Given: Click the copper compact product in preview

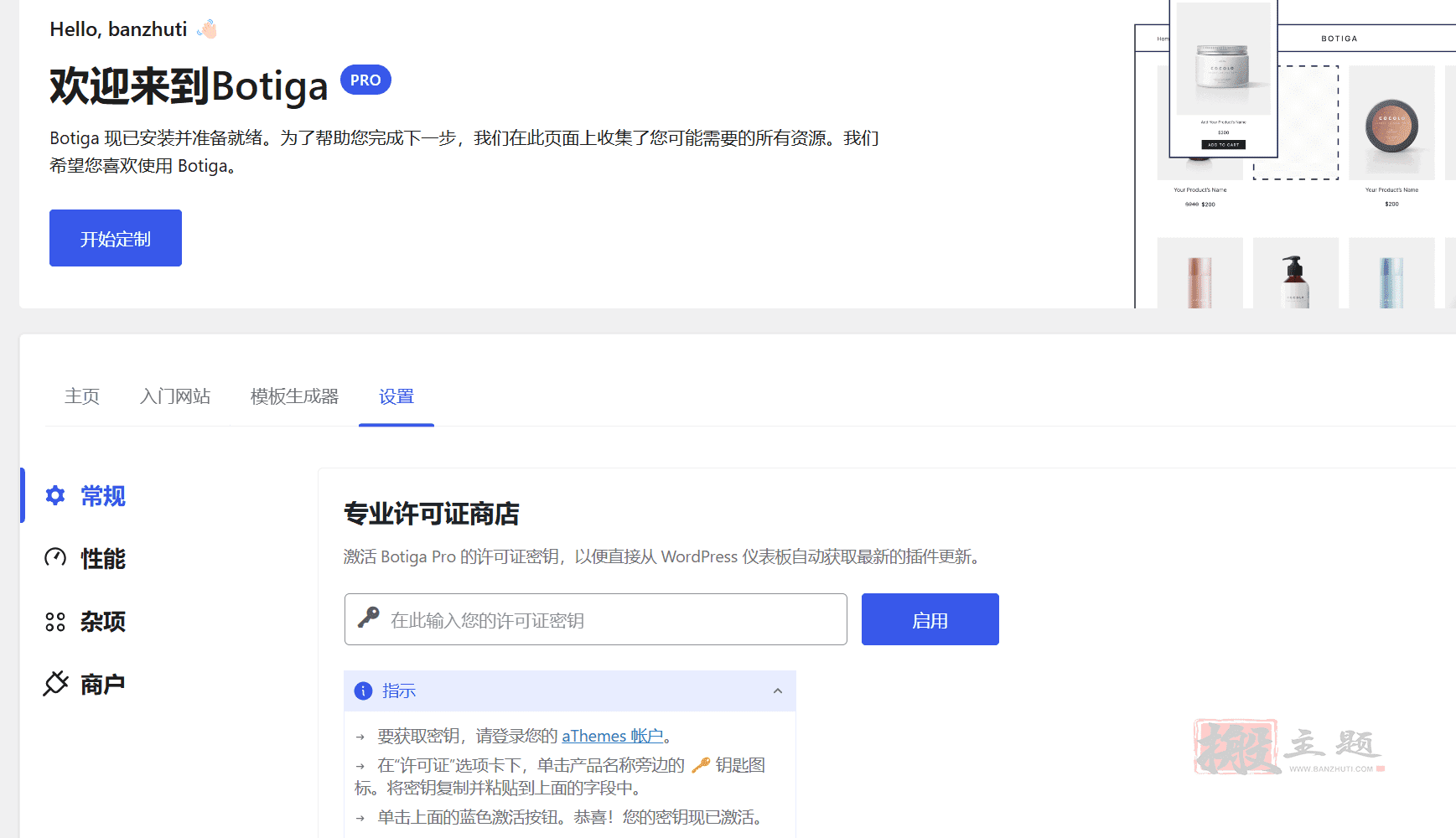Looking at the screenshot, I should point(1392,126).
